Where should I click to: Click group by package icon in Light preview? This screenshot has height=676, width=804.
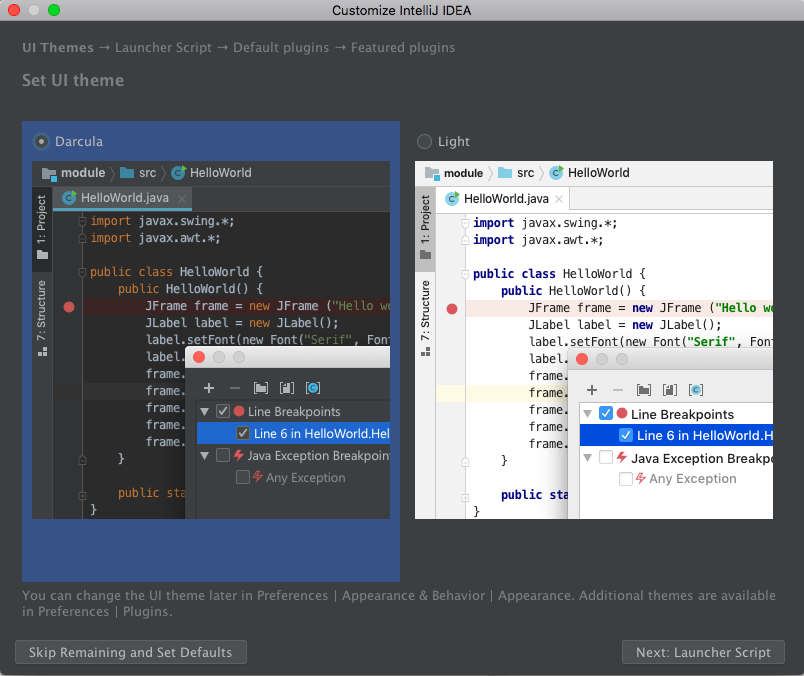pyautogui.click(x=644, y=390)
